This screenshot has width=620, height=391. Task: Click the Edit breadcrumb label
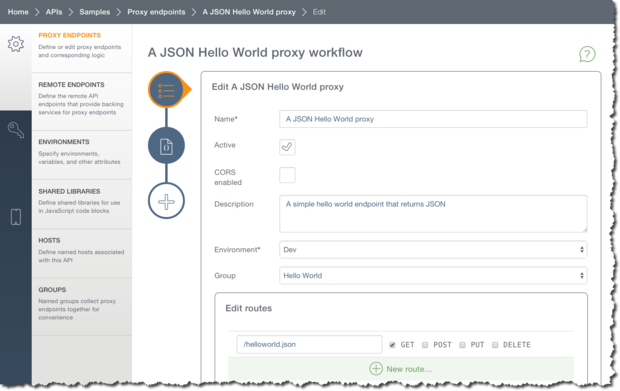point(319,12)
